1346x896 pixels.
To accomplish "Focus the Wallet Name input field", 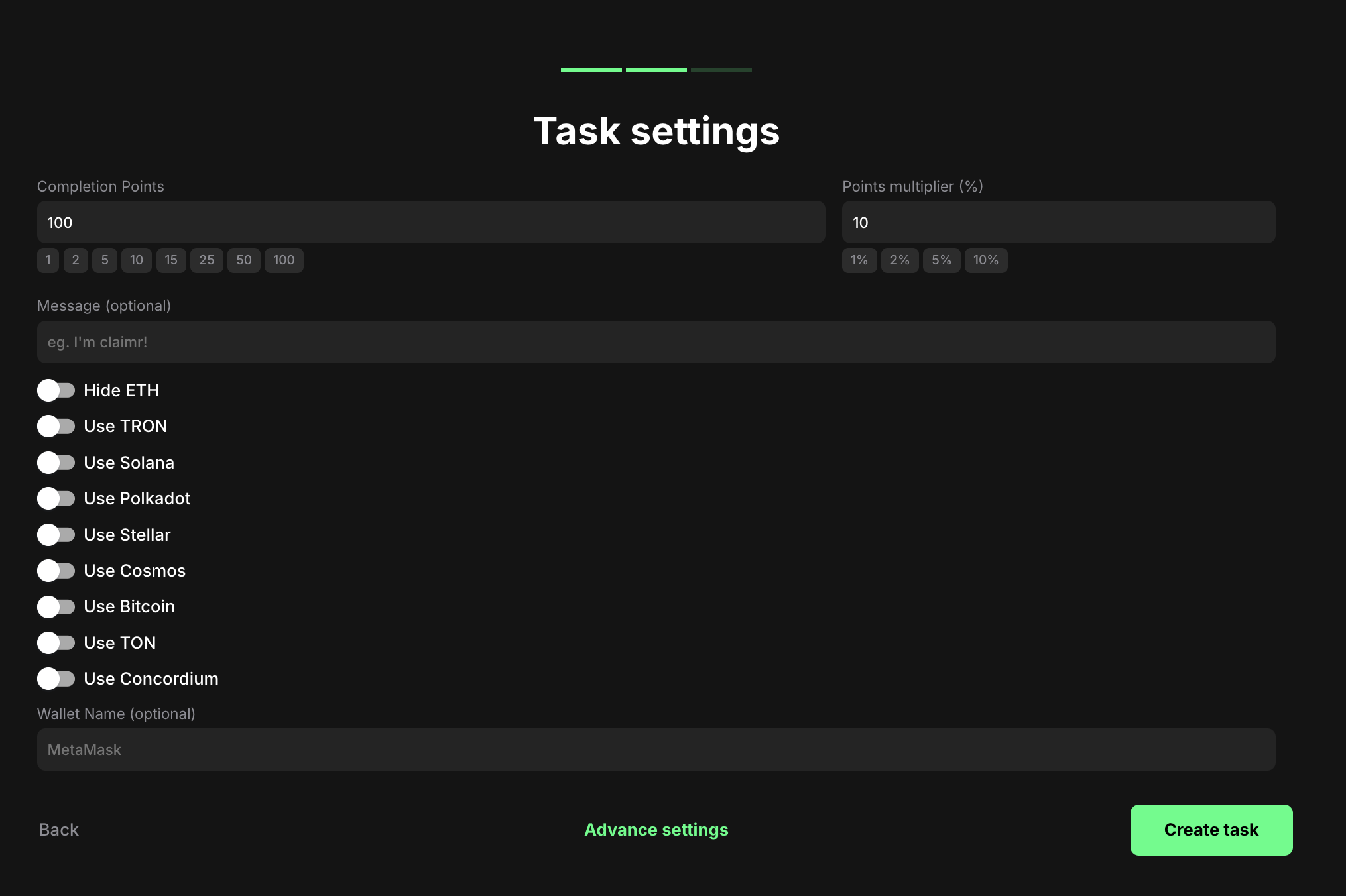I will click(x=656, y=750).
